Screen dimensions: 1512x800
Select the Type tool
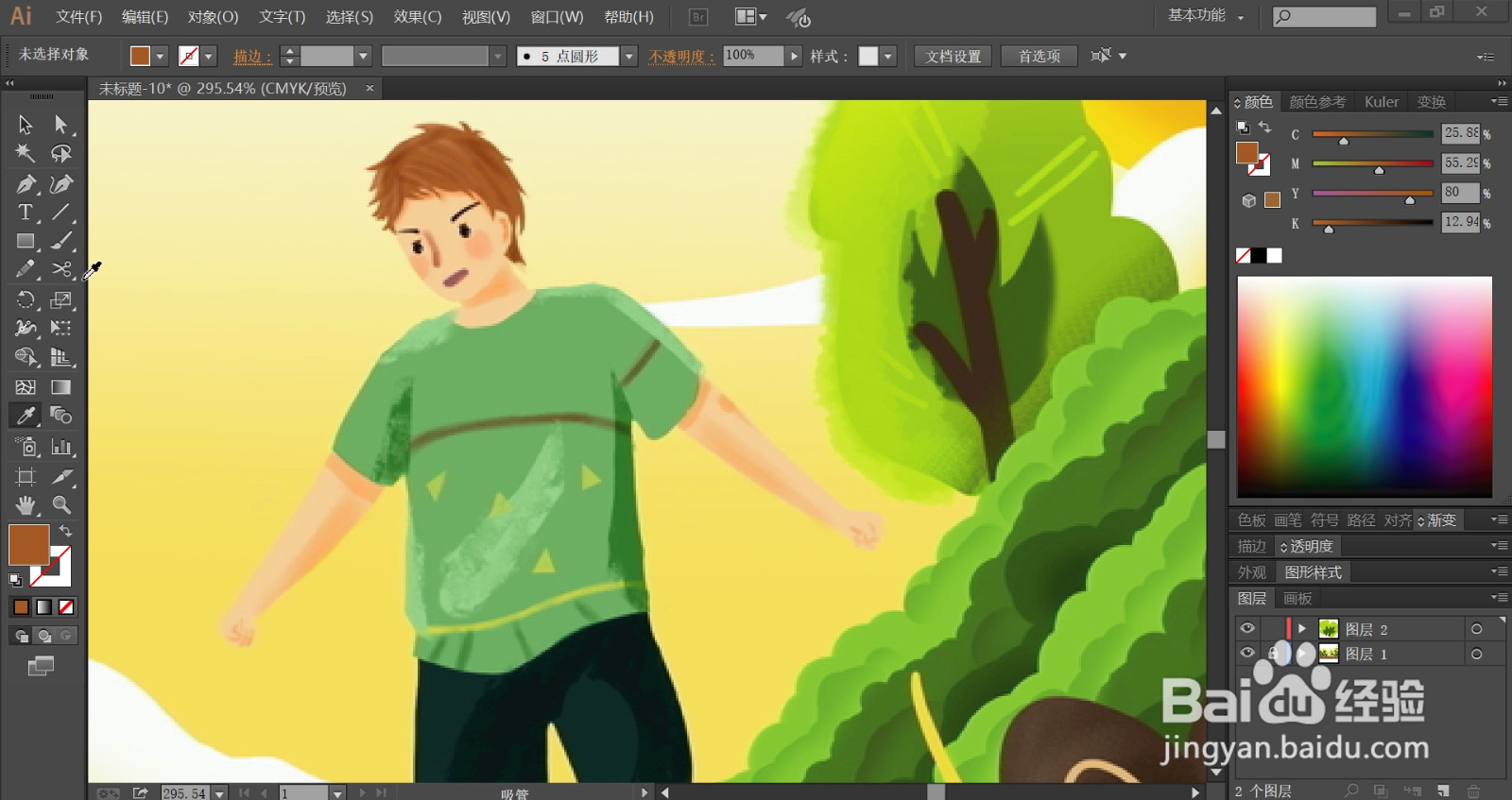(x=26, y=213)
